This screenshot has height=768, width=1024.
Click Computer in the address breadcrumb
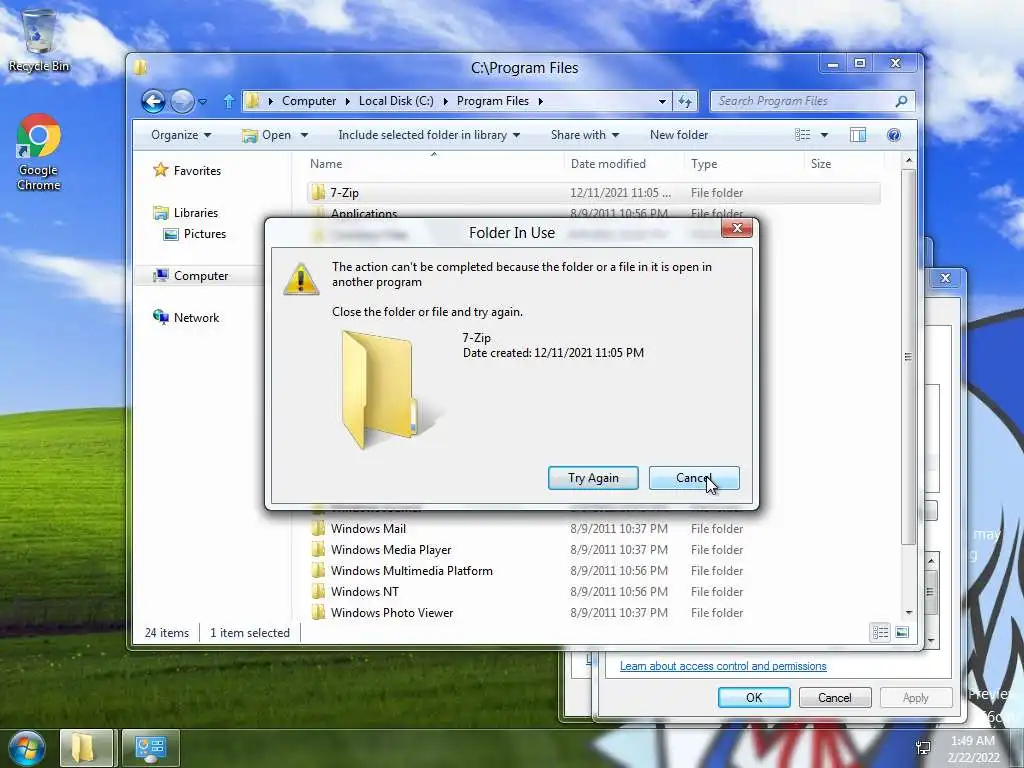point(309,101)
